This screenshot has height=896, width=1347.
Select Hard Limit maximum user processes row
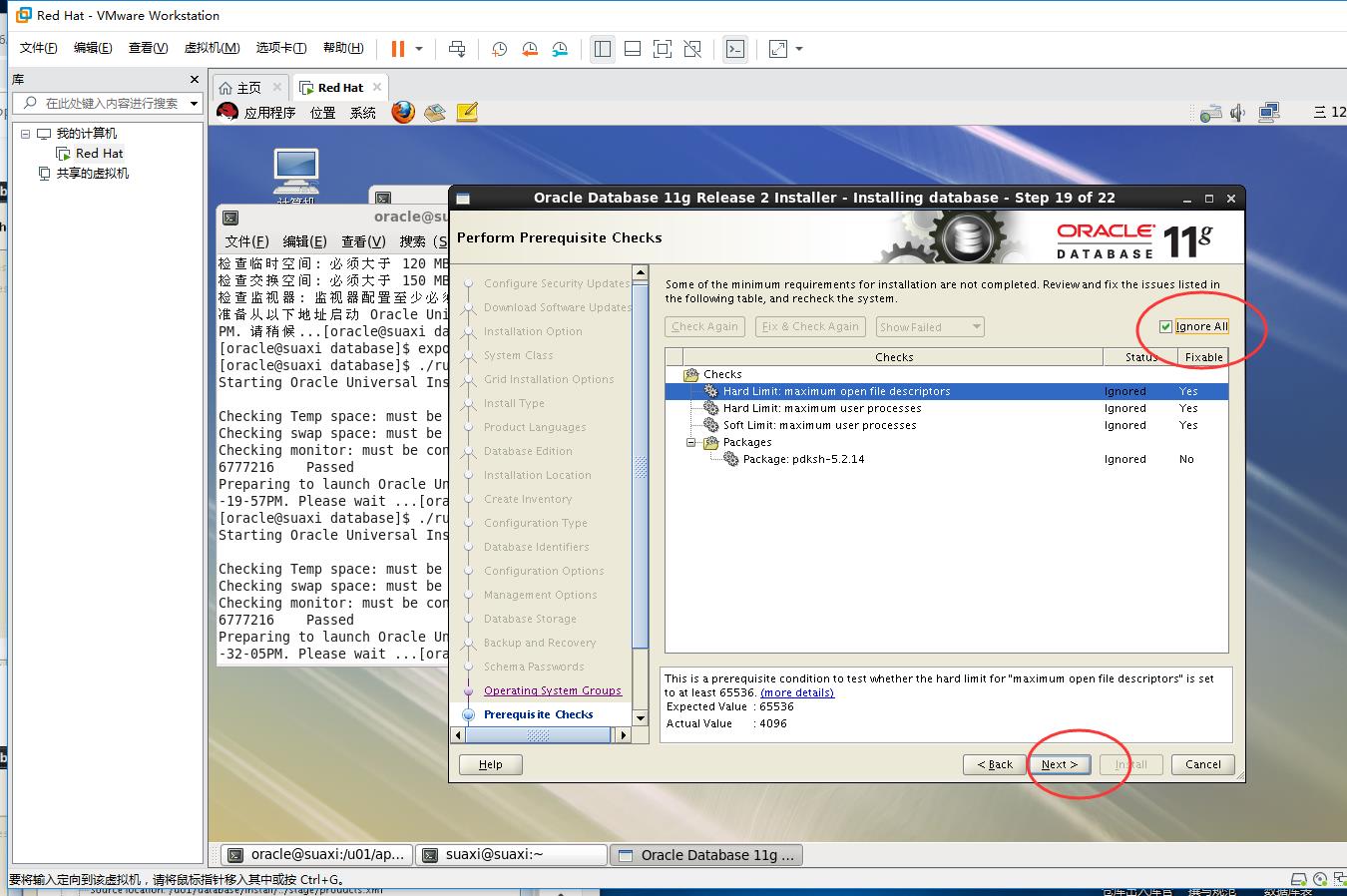pyautogui.click(x=947, y=408)
